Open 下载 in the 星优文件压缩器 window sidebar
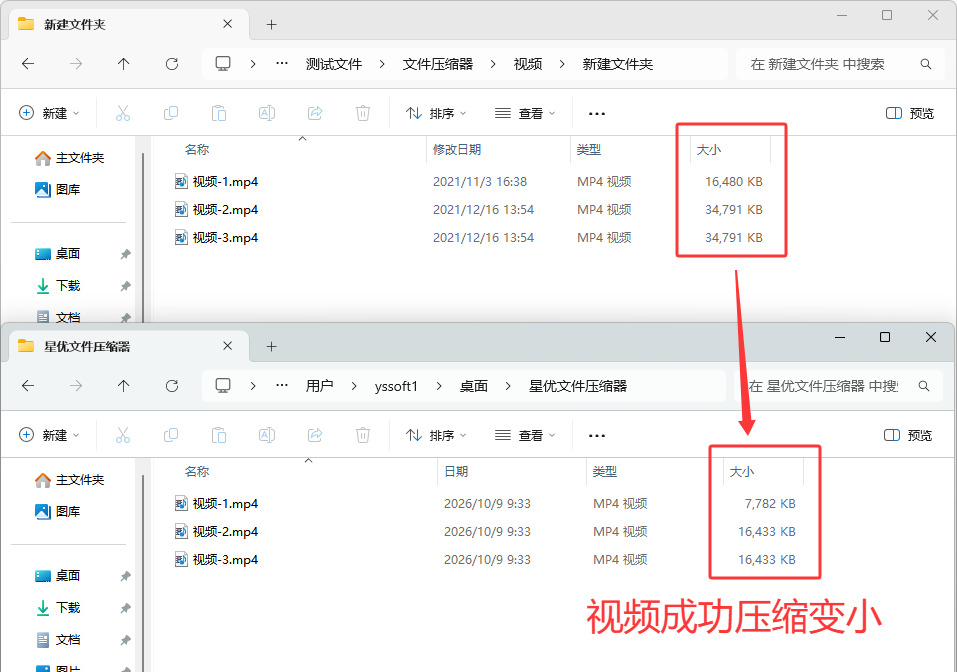 [58, 607]
